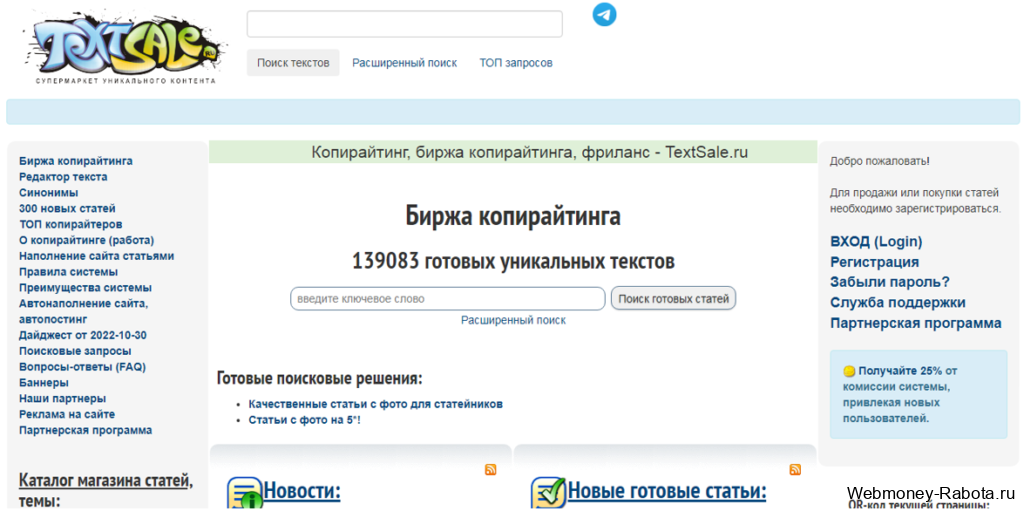Open Расширенный поиск below keyword field
The width and height of the screenshot is (1024, 511).
click(x=513, y=320)
